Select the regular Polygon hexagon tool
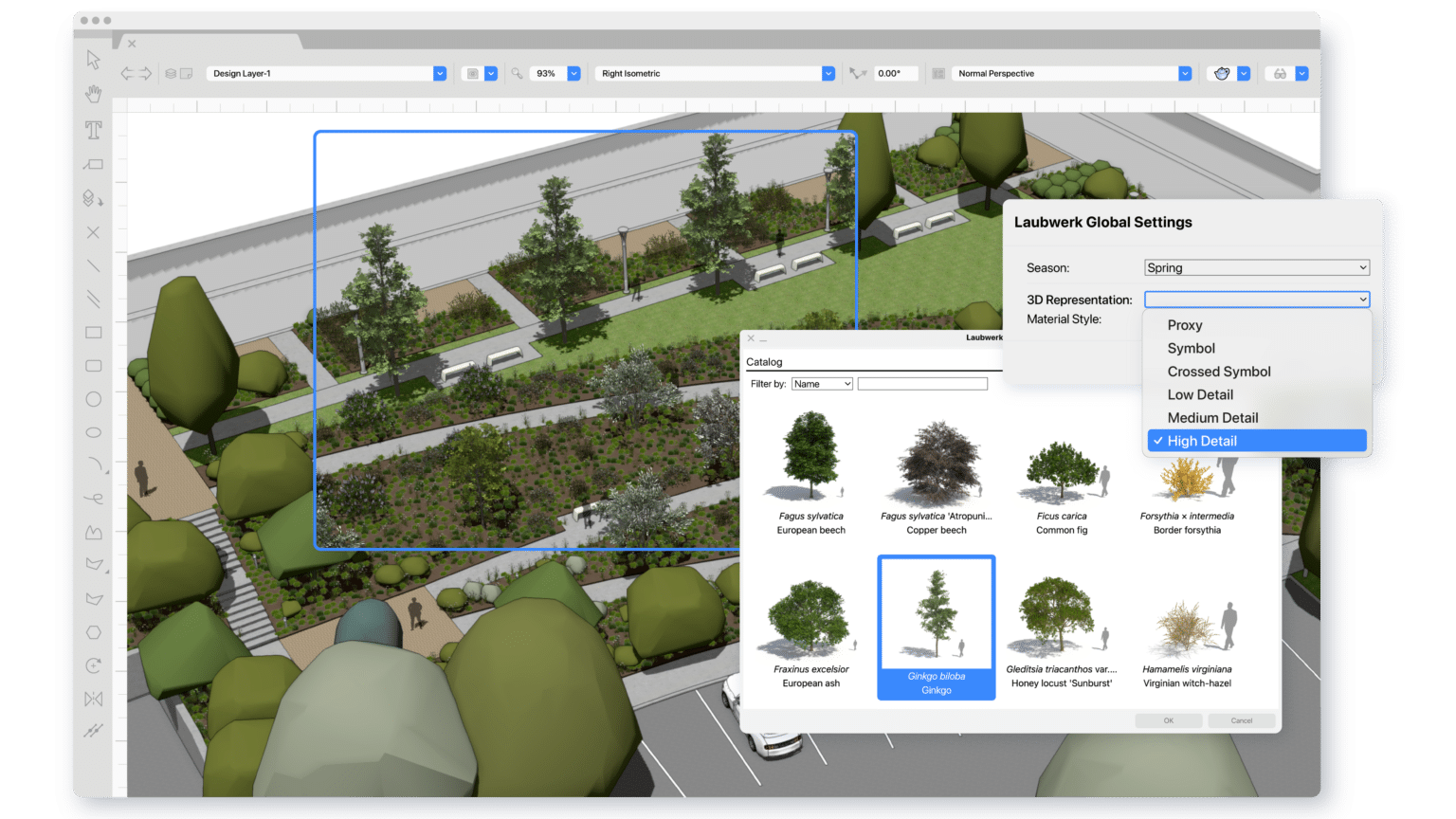 (x=93, y=632)
